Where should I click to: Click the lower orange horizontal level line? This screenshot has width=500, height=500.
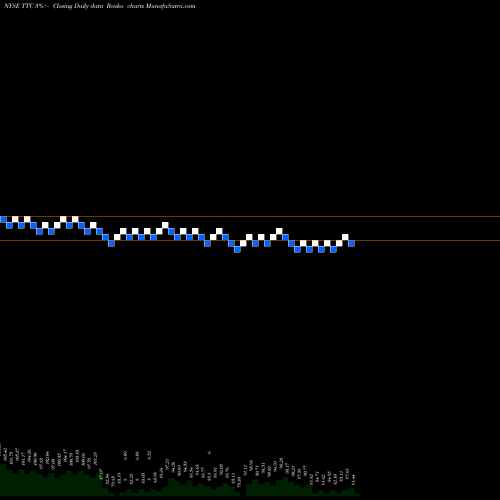click(x=250, y=240)
